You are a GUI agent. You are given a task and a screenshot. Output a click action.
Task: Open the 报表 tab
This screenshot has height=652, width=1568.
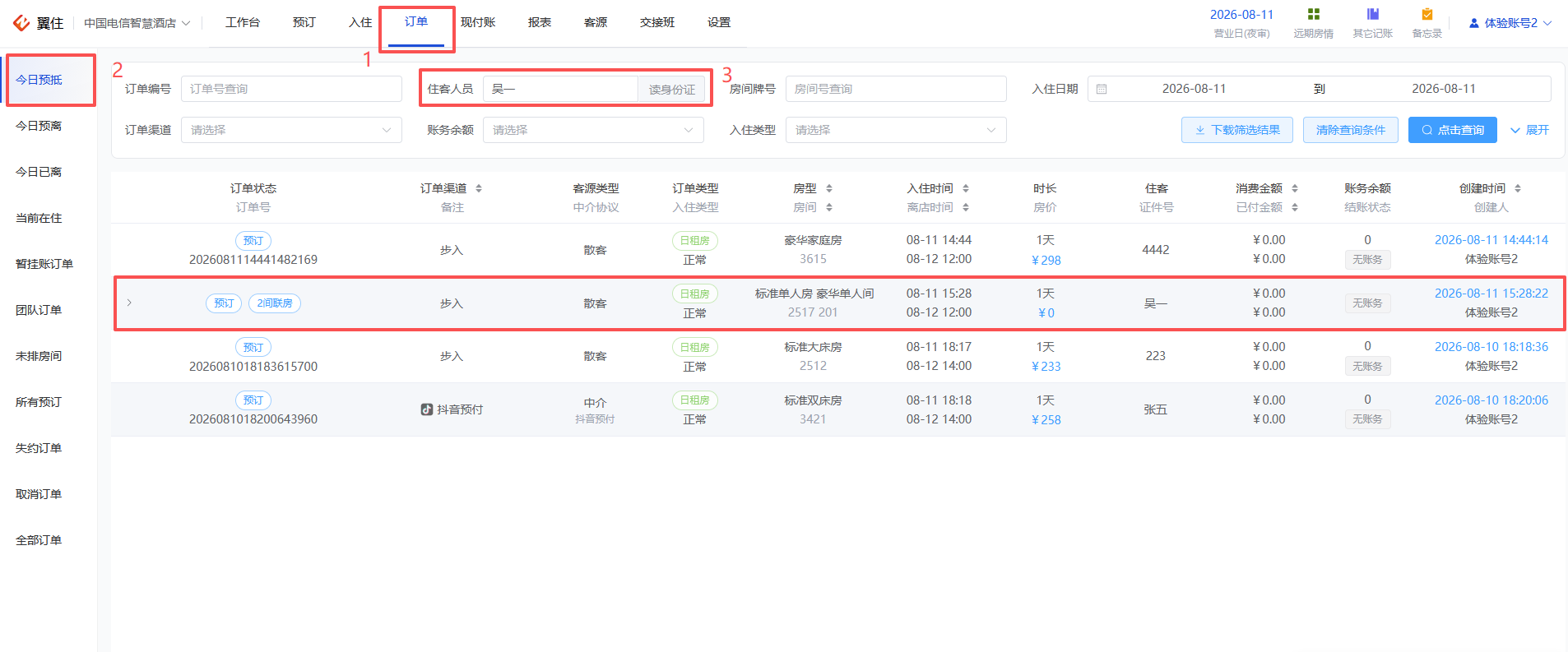point(540,22)
